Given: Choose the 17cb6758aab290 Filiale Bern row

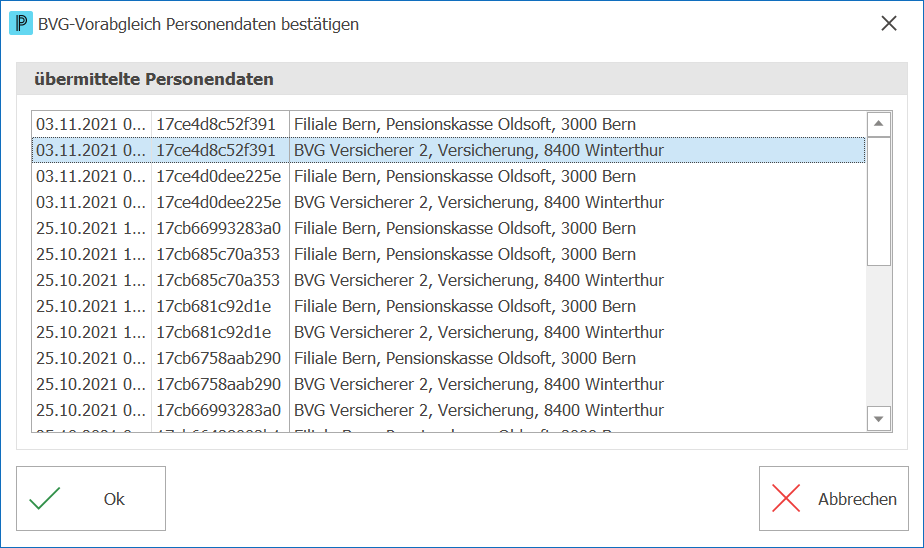Looking at the screenshot, I should click(448, 358).
